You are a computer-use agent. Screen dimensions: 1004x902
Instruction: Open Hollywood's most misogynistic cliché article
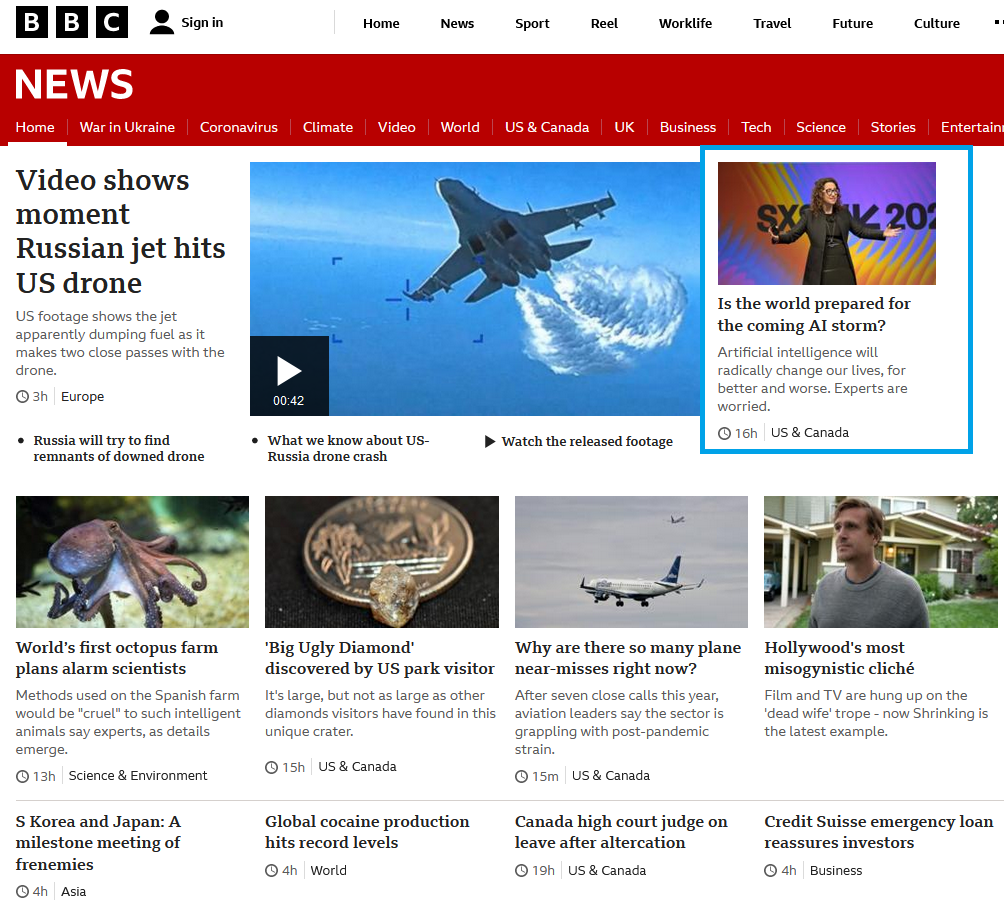pyautogui.click(x=839, y=657)
